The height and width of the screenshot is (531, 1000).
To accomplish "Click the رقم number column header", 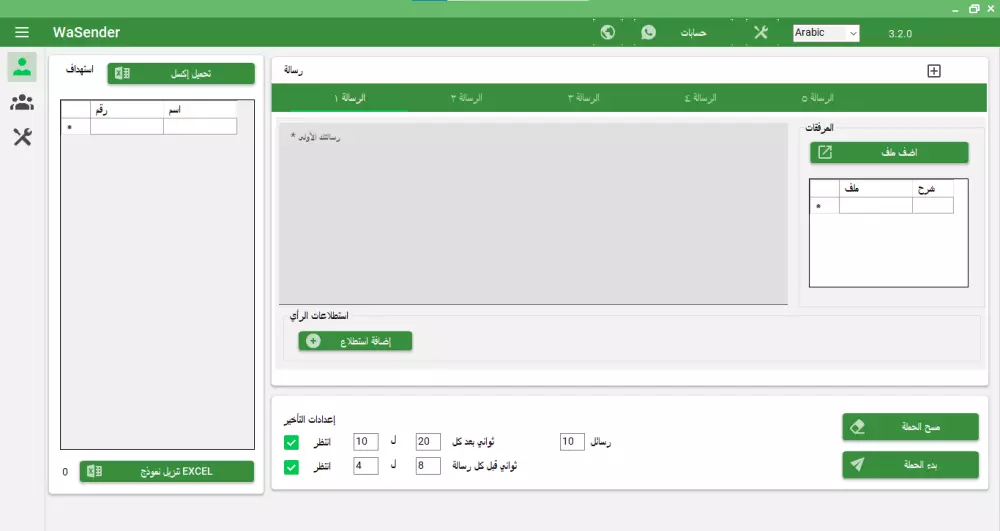I will (x=127, y=110).
